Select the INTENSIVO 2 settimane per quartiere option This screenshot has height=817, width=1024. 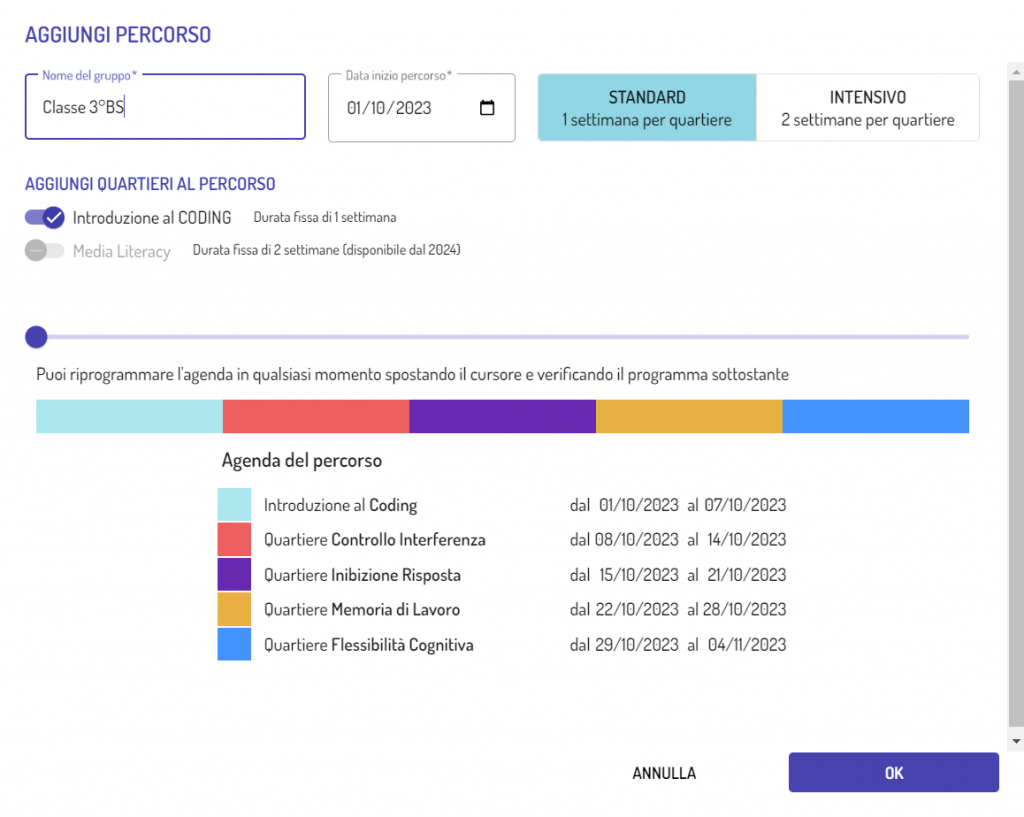coord(868,108)
